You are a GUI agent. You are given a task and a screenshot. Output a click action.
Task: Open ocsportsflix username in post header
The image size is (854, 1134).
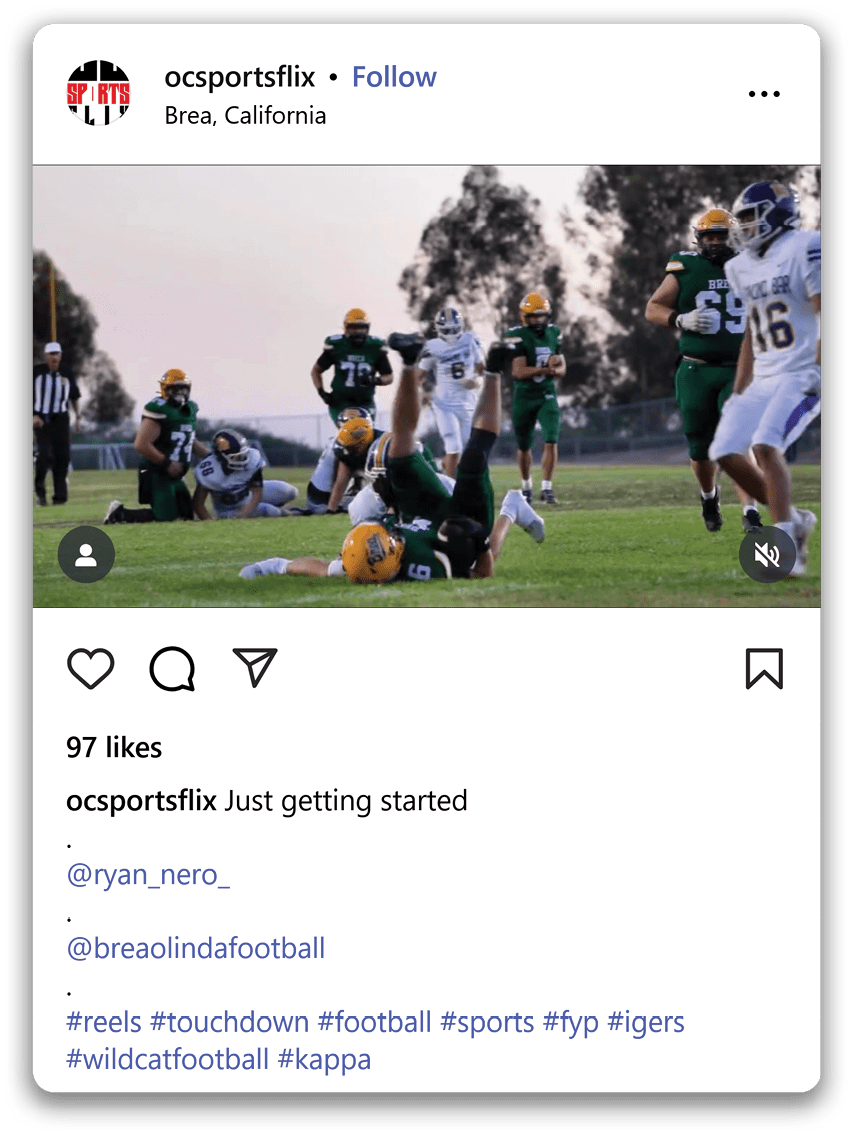pyautogui.click(x=239, y=77)
